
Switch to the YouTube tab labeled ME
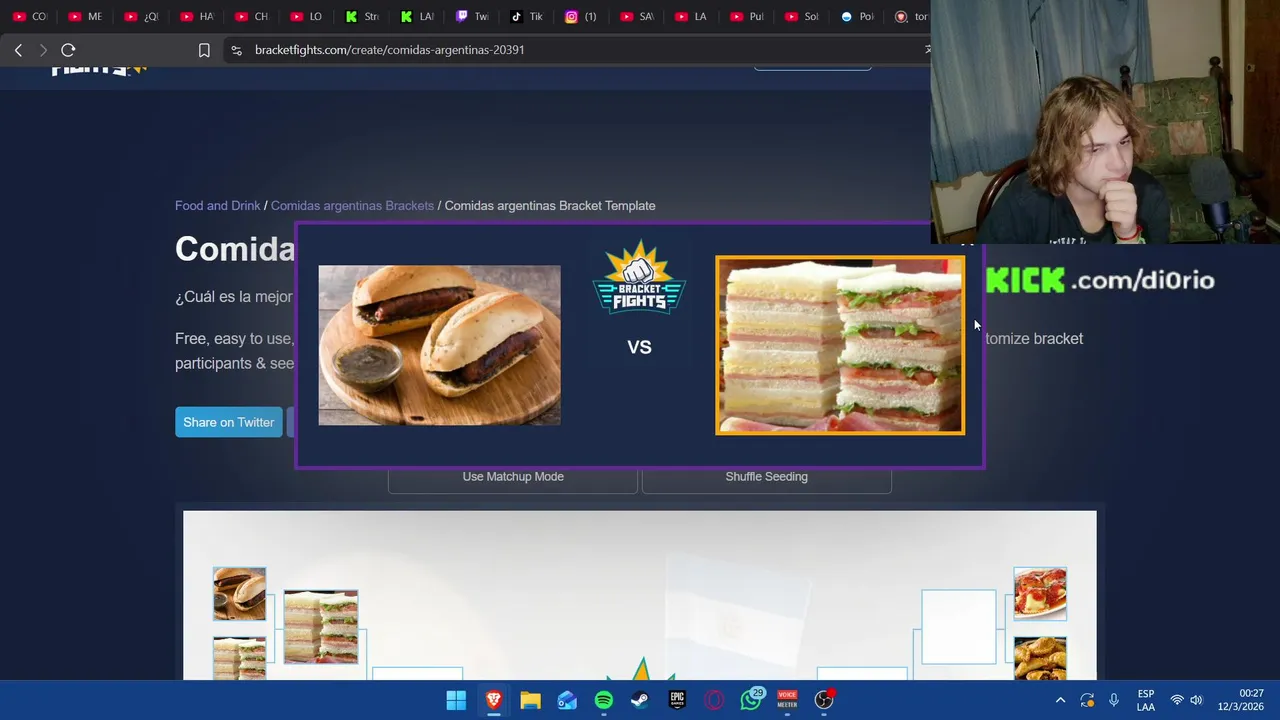tap(86, 16)
